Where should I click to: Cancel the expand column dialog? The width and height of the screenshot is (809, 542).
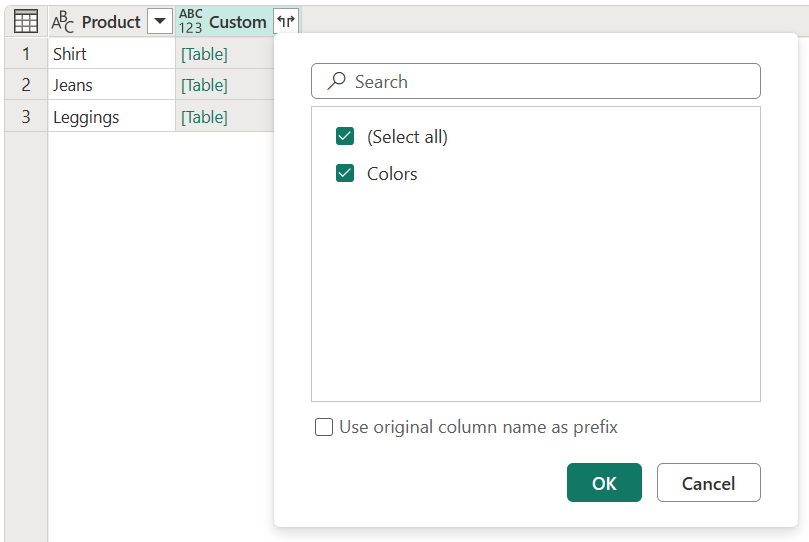708,483
